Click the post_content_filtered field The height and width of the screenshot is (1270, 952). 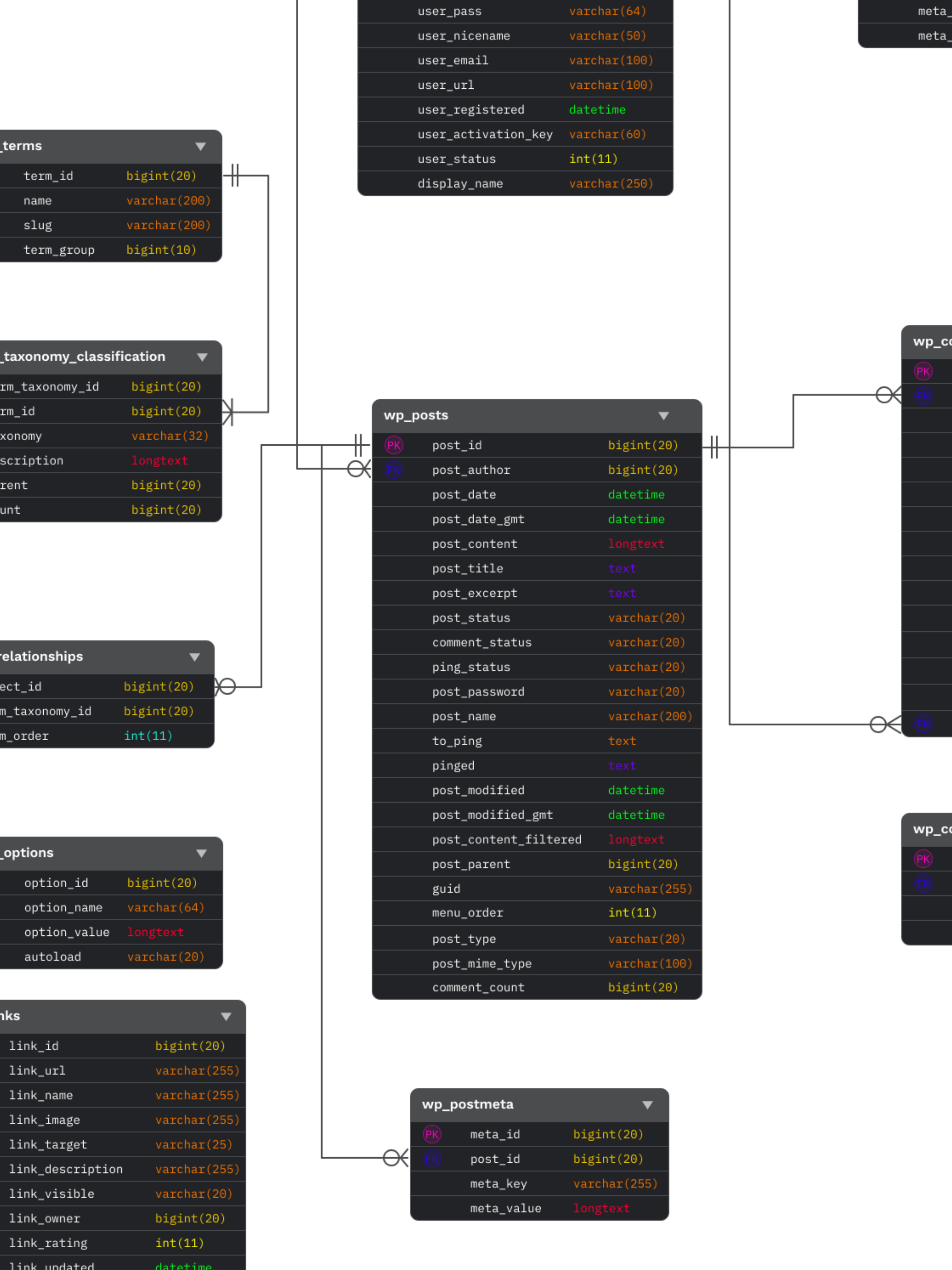tap(537, 840)
